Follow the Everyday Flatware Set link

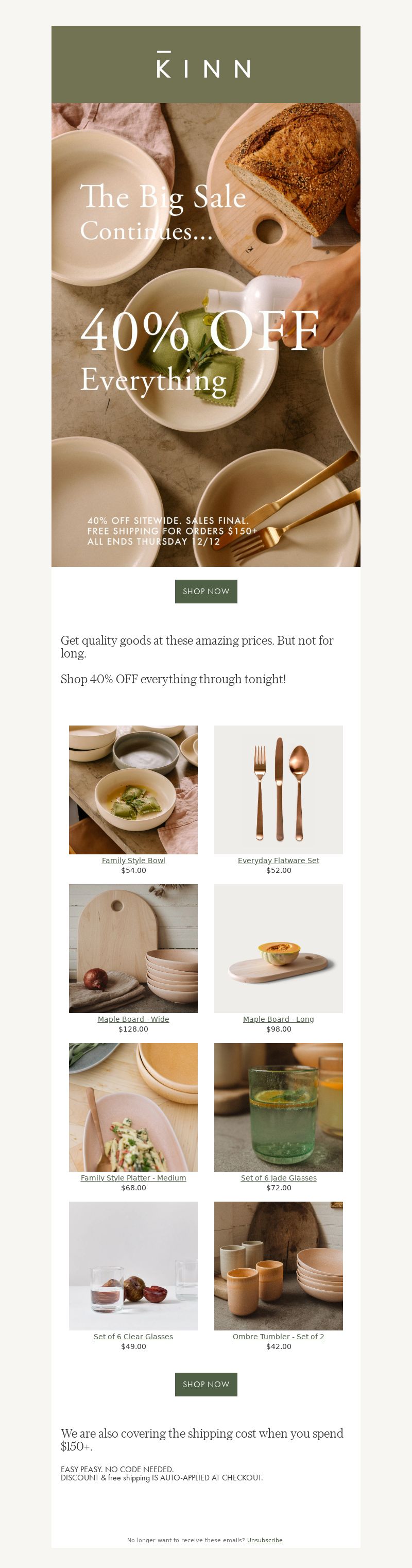[x=278, y=860]
